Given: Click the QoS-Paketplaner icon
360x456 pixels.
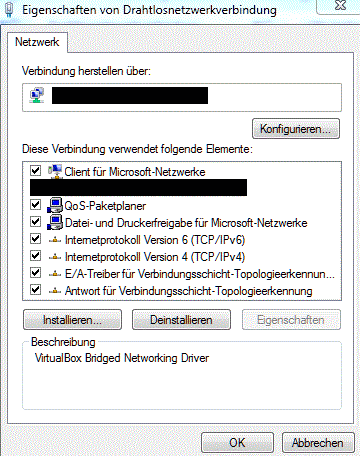Looking at the screenshot, I should click(x=55, y=205).
